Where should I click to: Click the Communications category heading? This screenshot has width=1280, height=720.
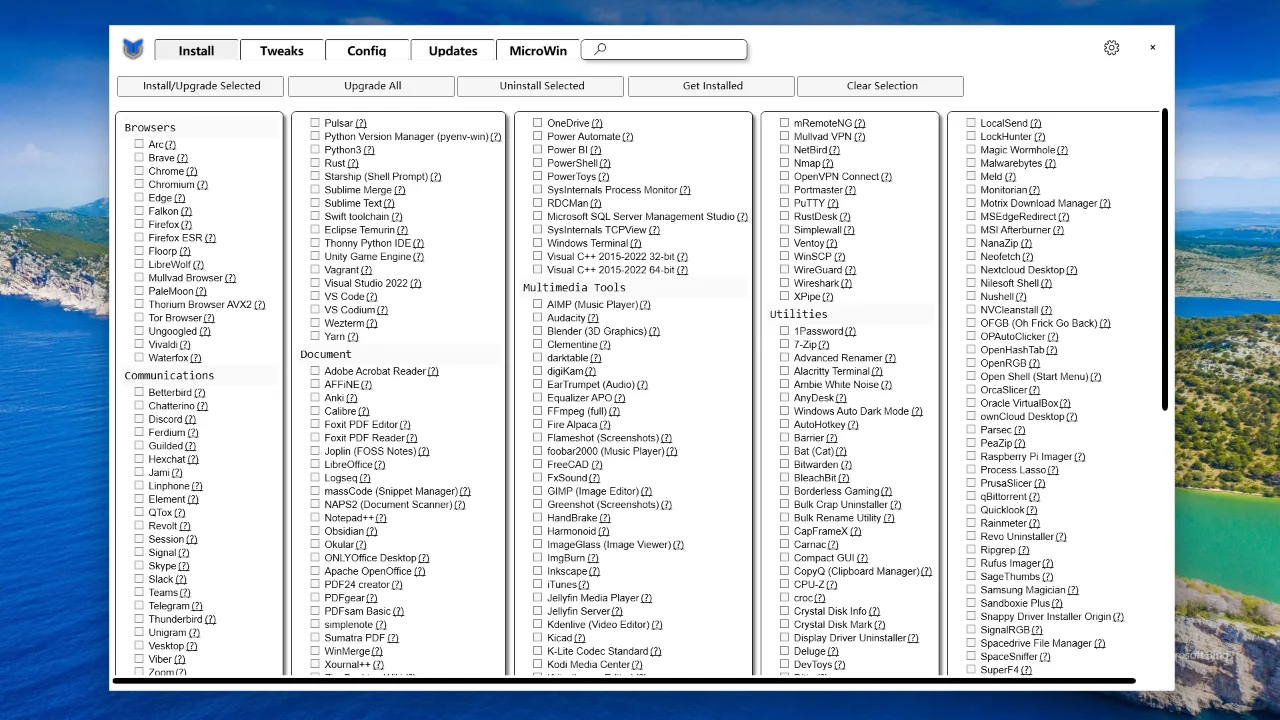(x=169, y=376)
